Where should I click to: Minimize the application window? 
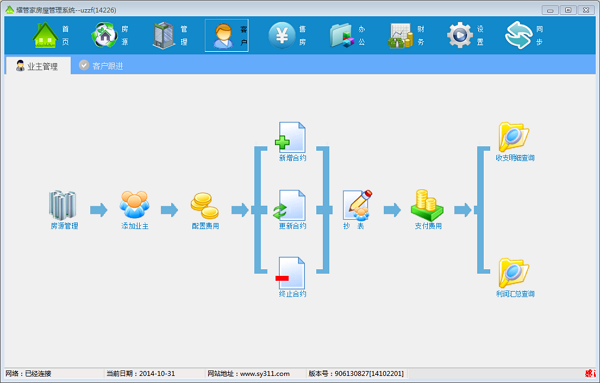point(550,10)
